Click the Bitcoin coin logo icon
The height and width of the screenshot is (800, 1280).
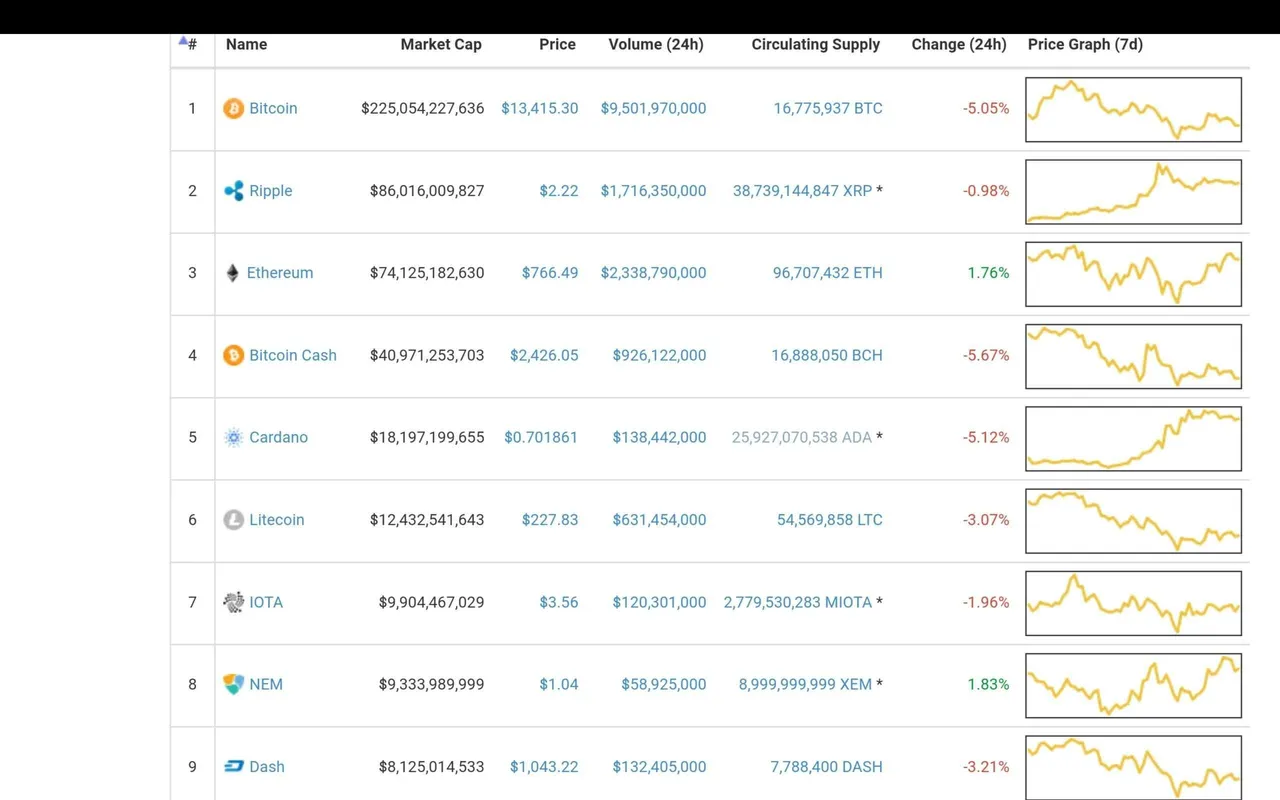tap(233, 108)
